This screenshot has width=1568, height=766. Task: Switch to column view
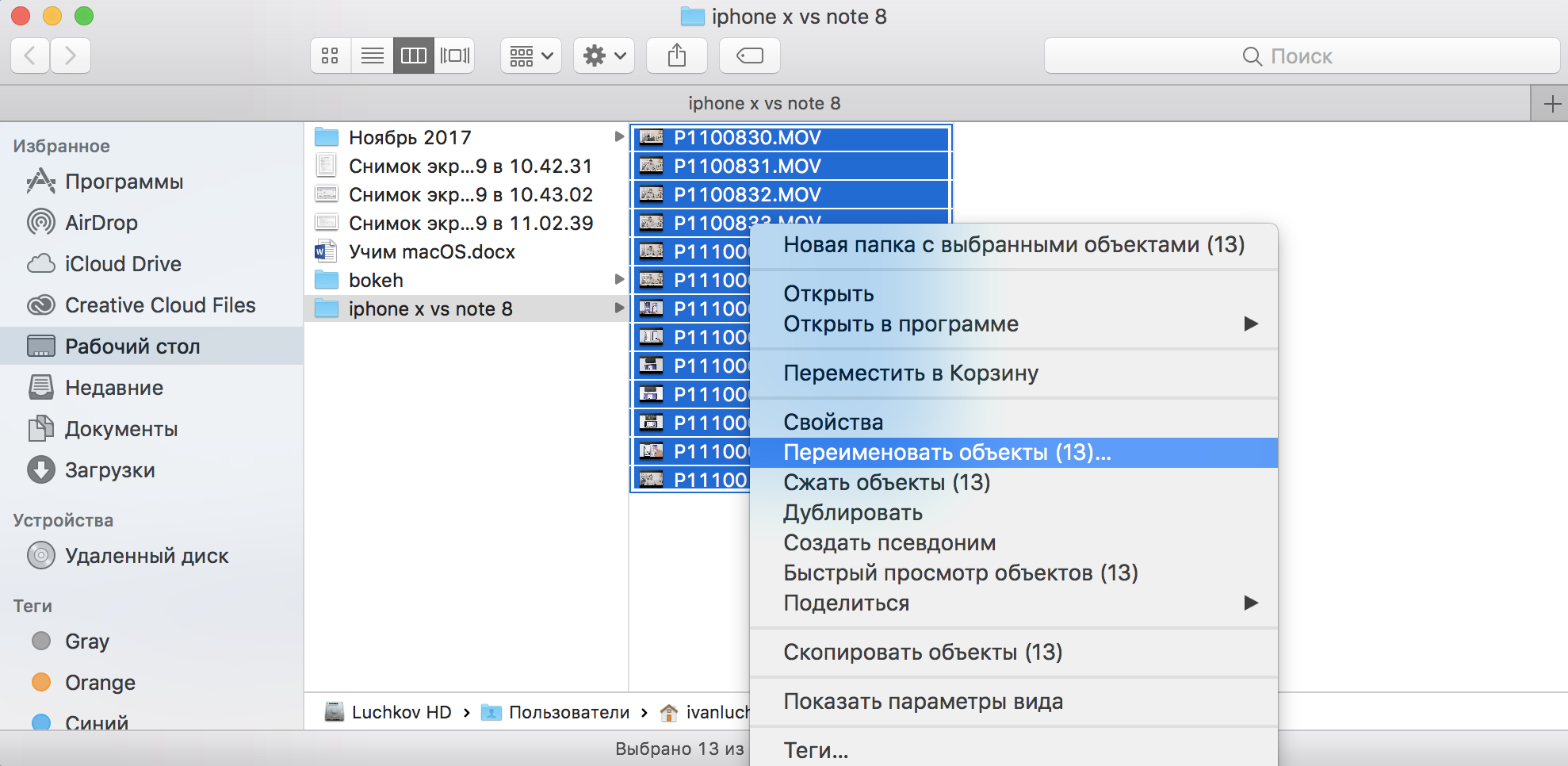pos(414,56)
